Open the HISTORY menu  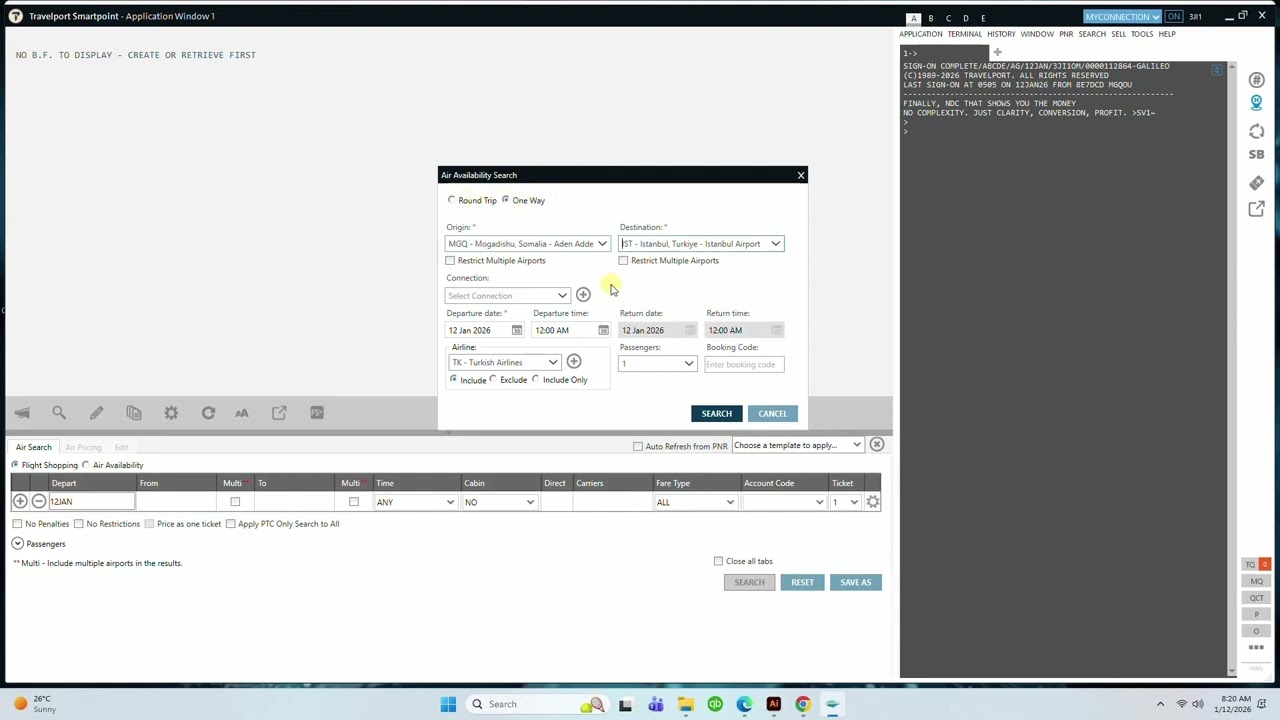coord(1001,34)
